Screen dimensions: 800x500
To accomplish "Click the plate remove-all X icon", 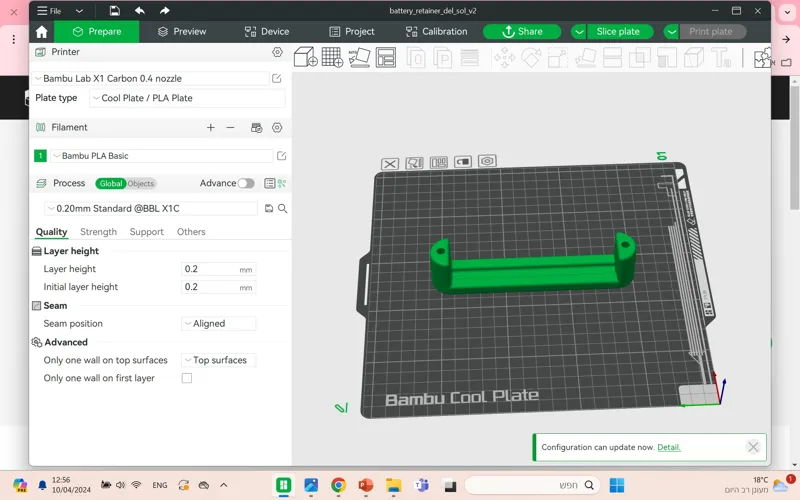I will (390, 164).
